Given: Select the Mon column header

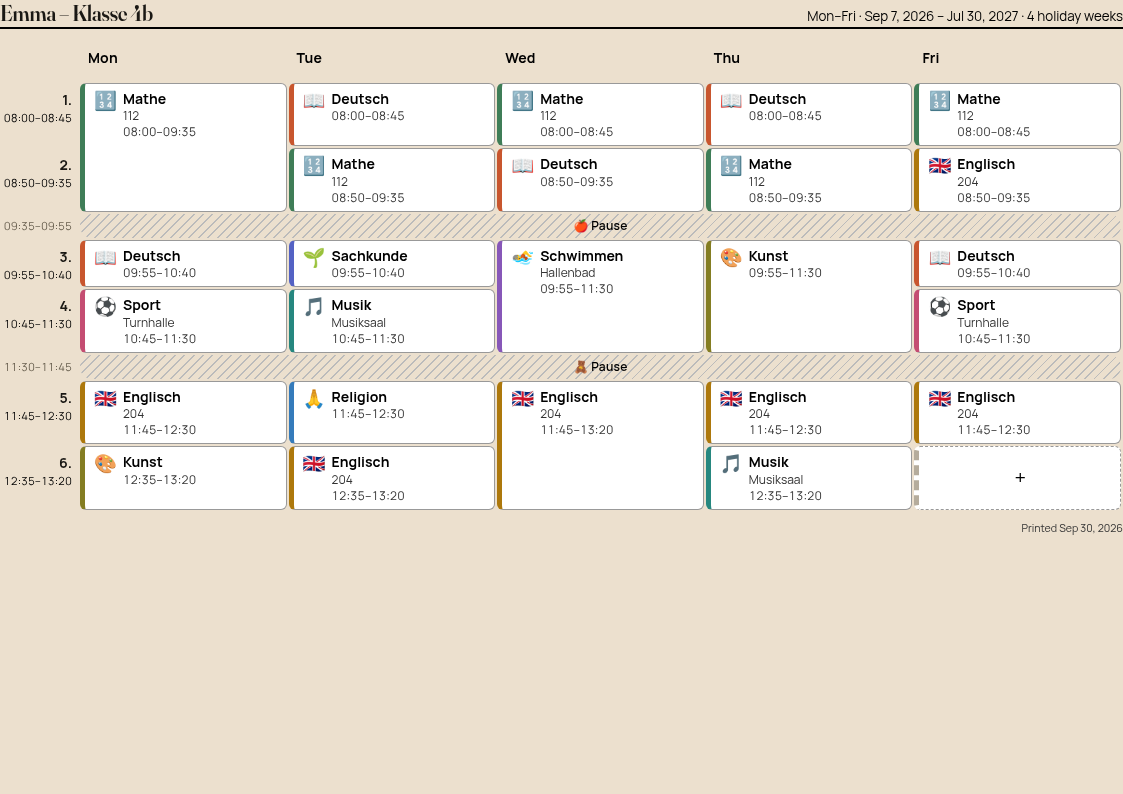Looking at the screenshot, I should click(x=102, y=58).
